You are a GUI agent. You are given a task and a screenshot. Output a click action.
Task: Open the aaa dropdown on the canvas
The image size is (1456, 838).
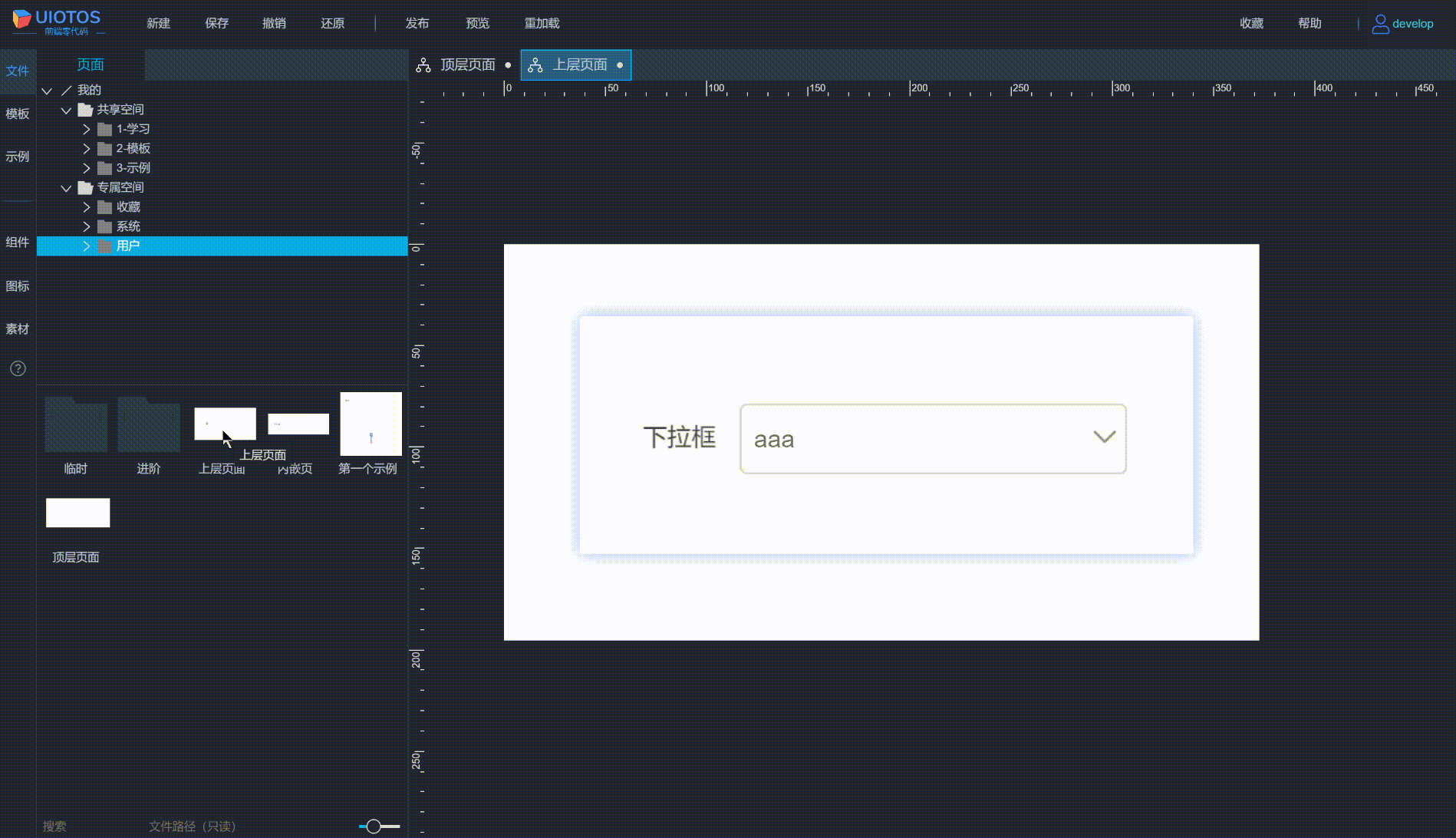pyautogui.click(x=1105, y=437)
